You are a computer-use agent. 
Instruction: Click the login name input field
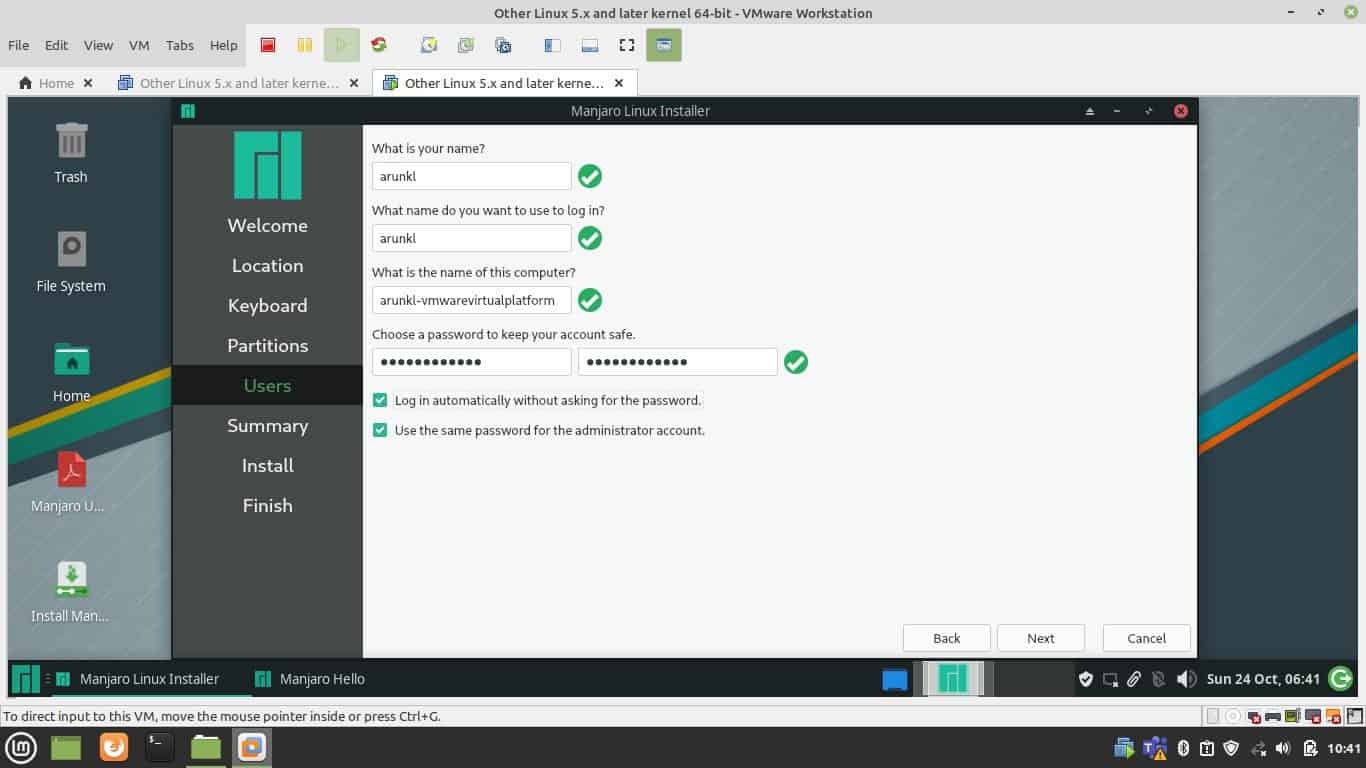coord(471,238)
